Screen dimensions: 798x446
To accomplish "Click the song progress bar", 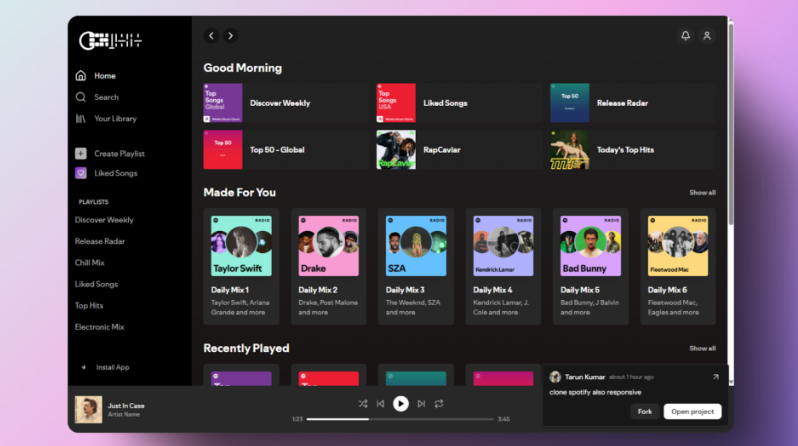I will 400,419.
